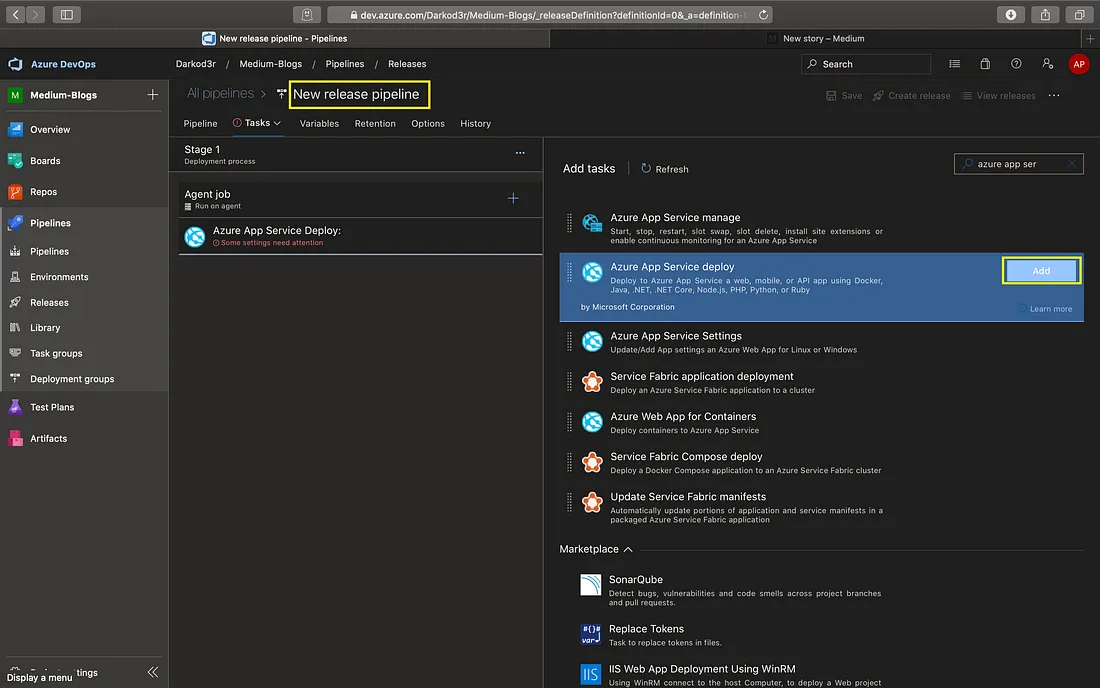
Task: Open the Test Plans sidebar icon
Action: point(15,407)
